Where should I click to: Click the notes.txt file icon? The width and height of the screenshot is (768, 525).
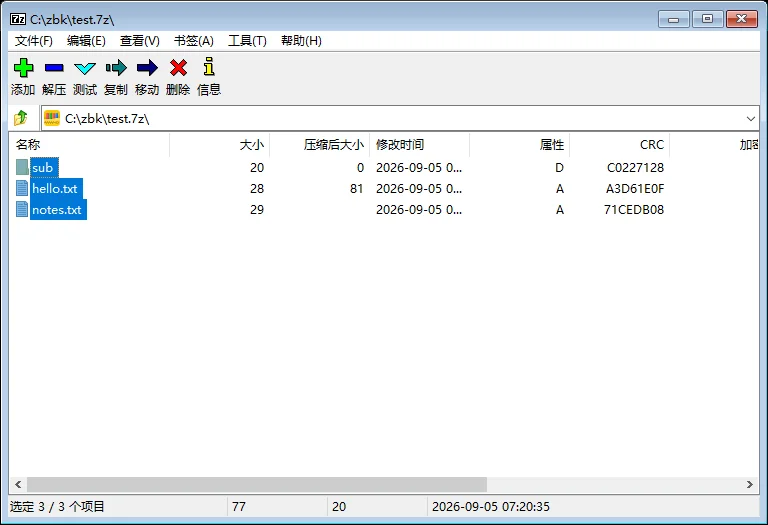[22, 209]
